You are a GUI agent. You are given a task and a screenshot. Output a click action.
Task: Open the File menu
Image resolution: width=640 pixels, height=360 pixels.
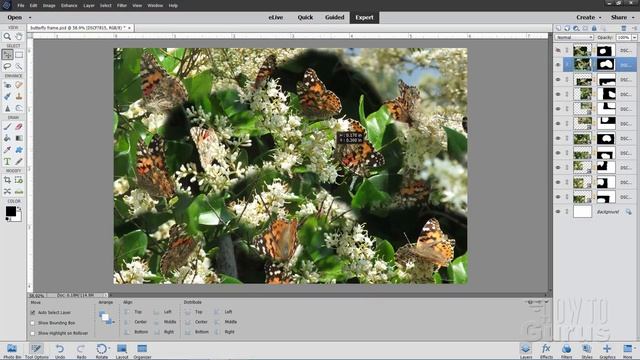tap(21, 6)
